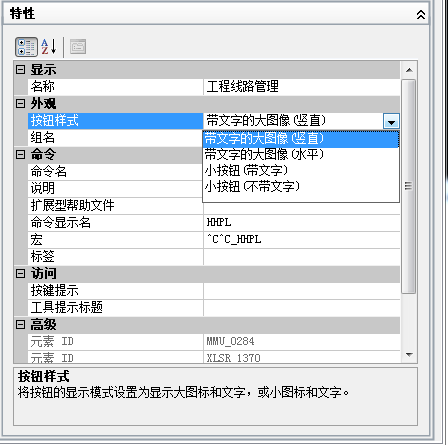The image size is (448, 445).
Task: Click the 按键提示 value field
Action: (302, 291)
